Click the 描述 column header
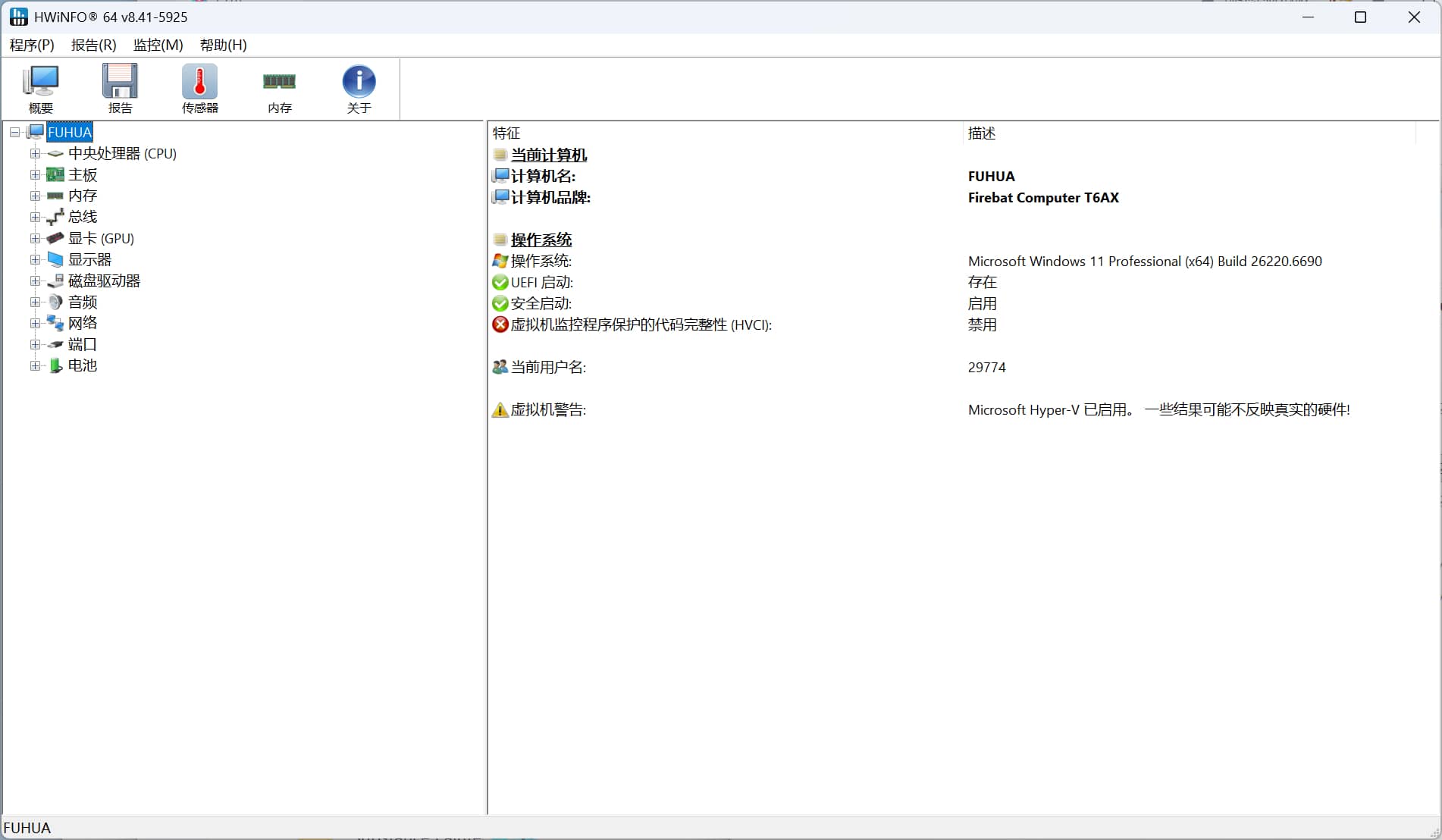The image size is (1442, 840). coord(1190,133)
